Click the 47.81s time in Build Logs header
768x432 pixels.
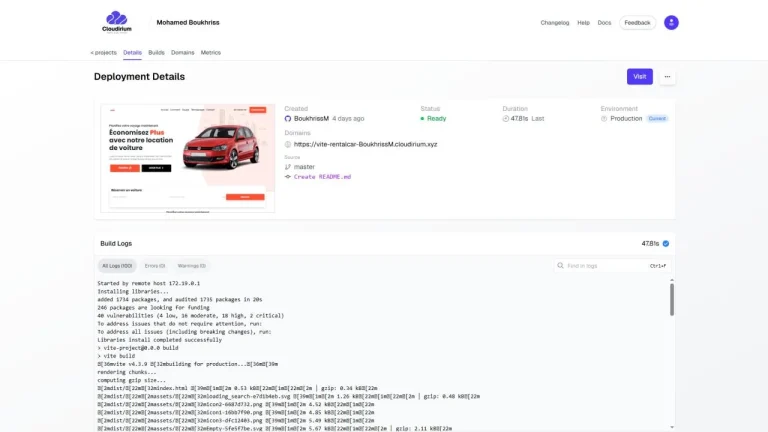650,243
